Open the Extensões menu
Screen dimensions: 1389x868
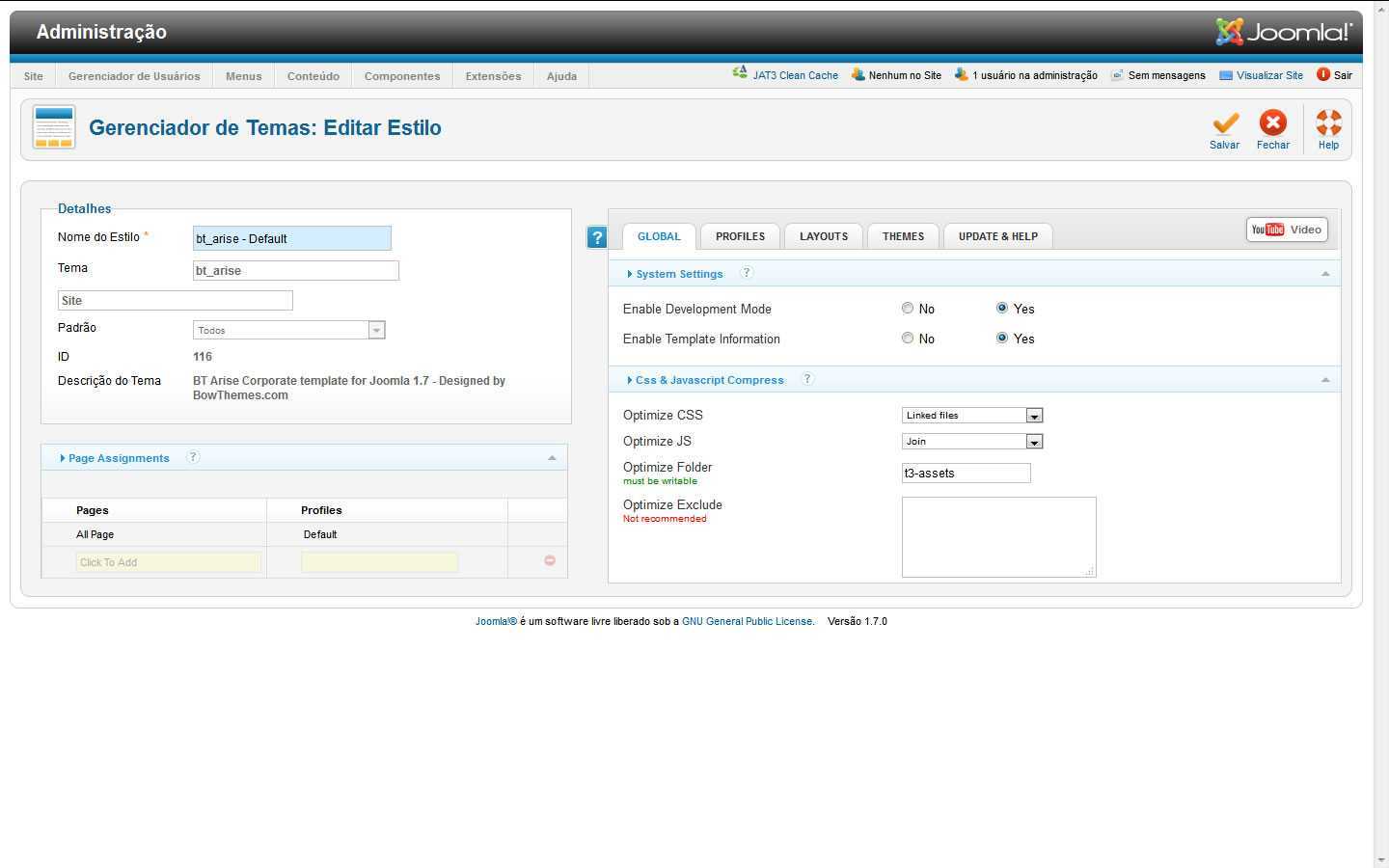point(493,76)
